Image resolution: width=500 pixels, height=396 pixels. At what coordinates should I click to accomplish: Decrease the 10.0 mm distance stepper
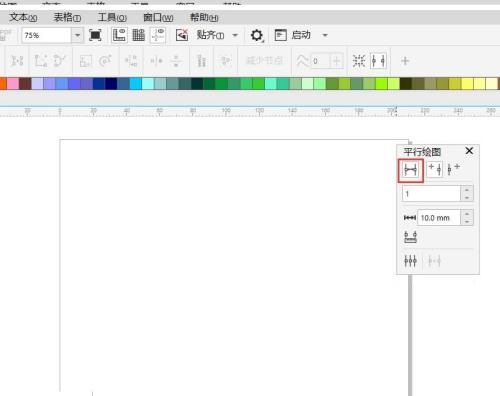click(x=467, y=221)
